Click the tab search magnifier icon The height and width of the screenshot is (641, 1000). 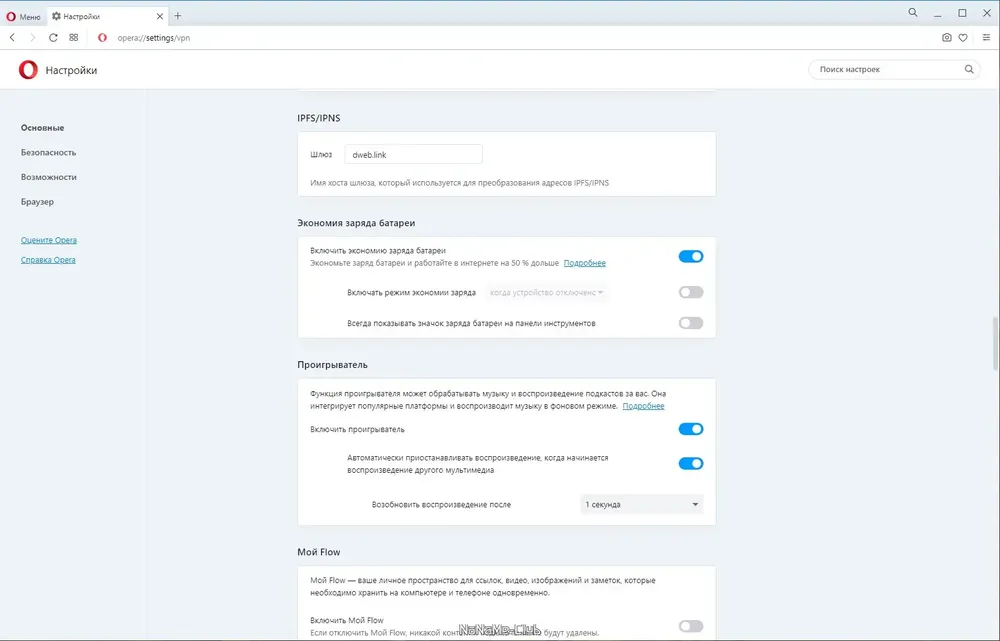click(913, 13)
